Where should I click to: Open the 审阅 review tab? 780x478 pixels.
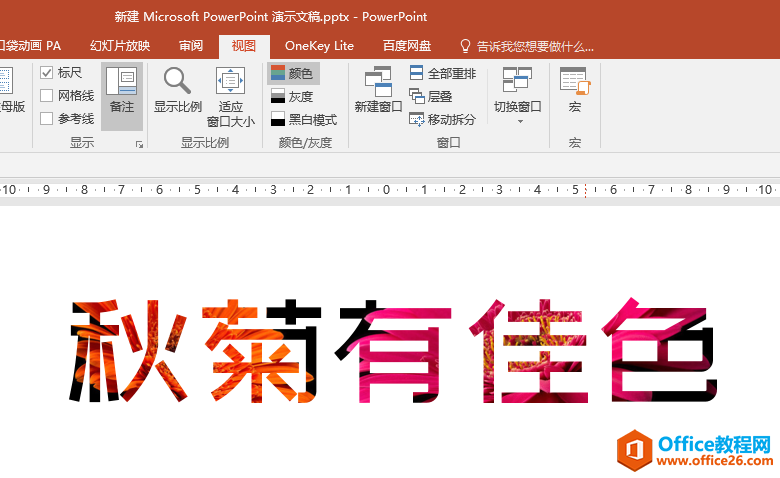click(191, 46)
